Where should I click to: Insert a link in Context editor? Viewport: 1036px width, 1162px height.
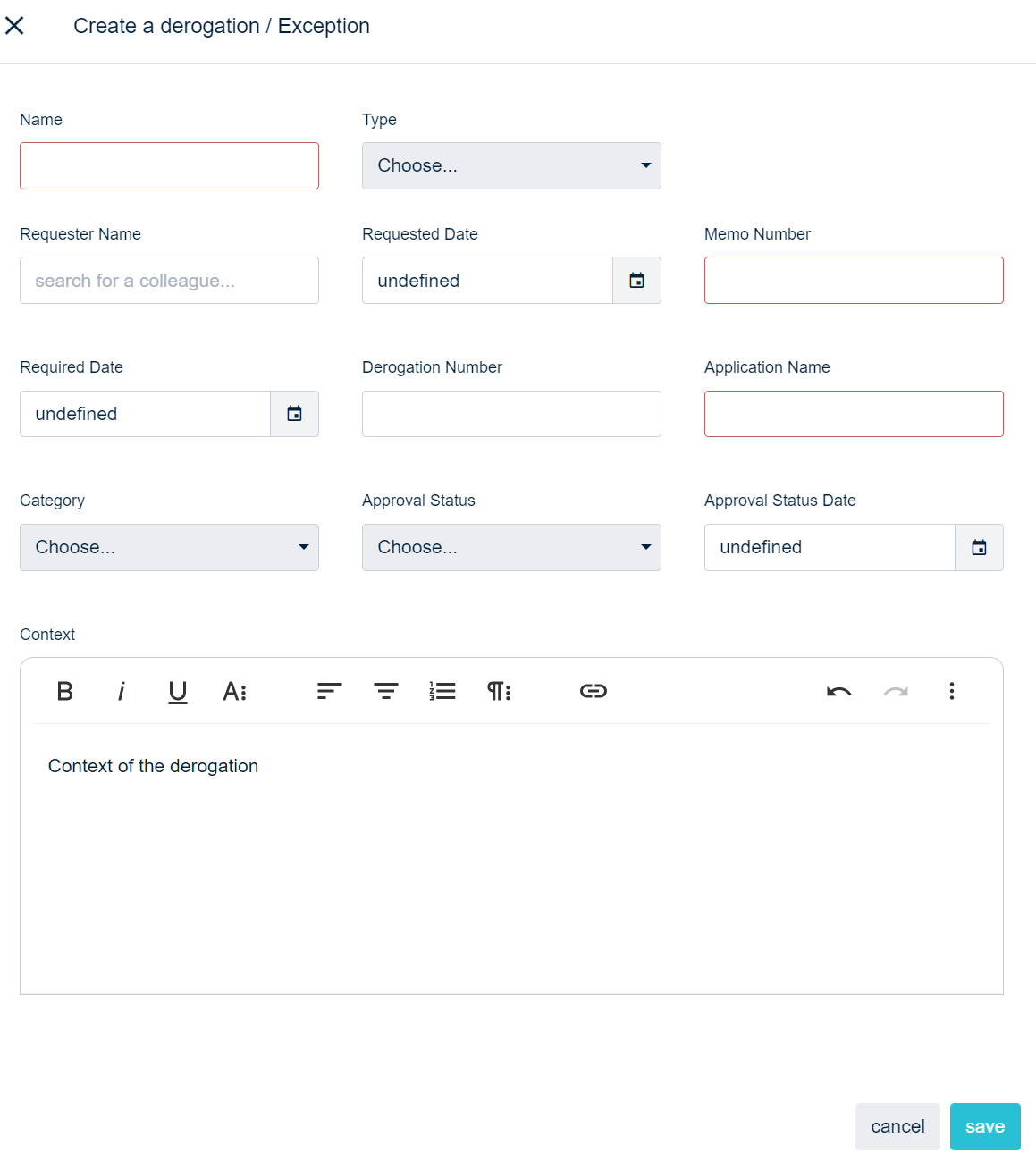point(594,691)
